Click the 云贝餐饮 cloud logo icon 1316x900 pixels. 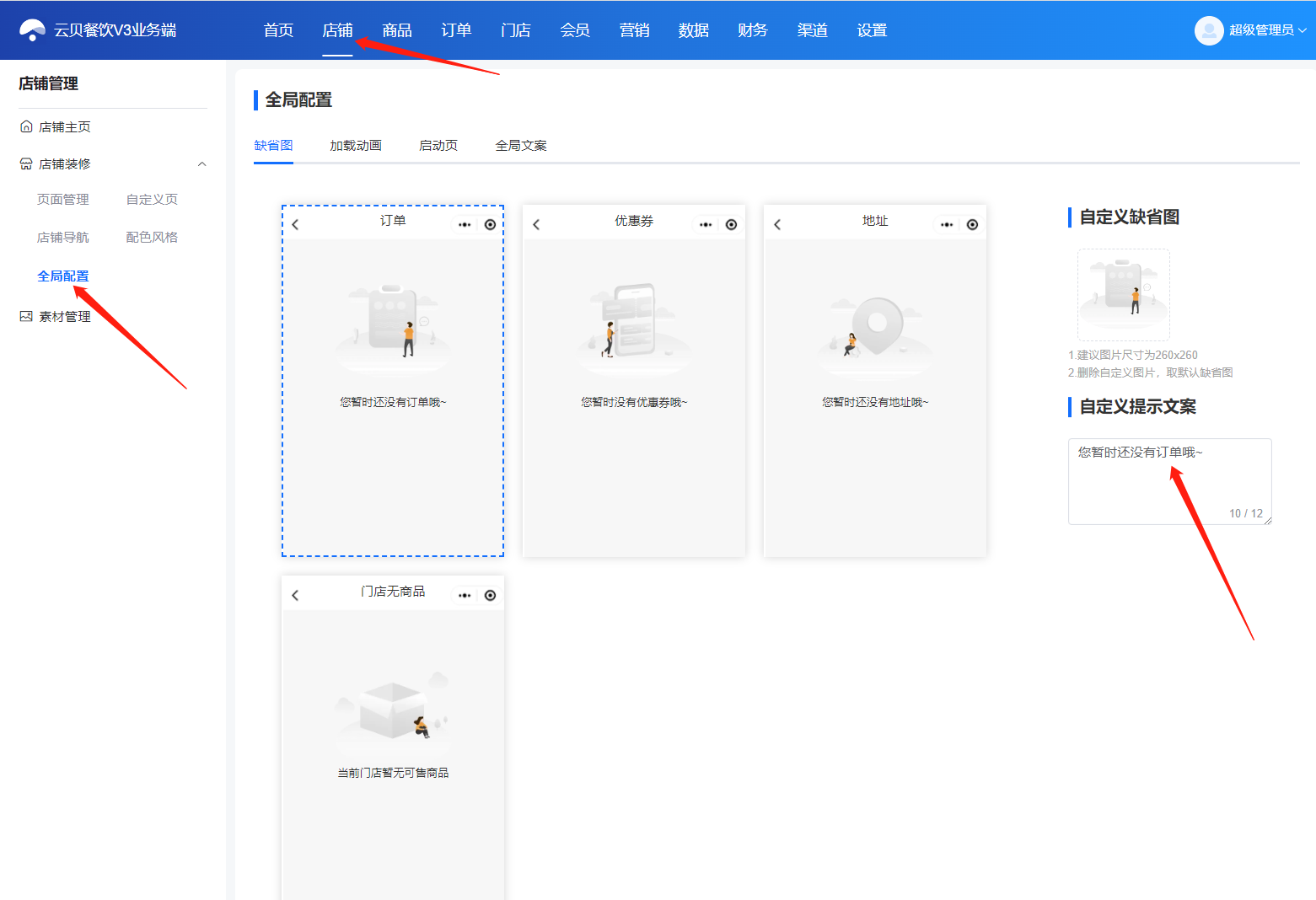click(32, 30)
